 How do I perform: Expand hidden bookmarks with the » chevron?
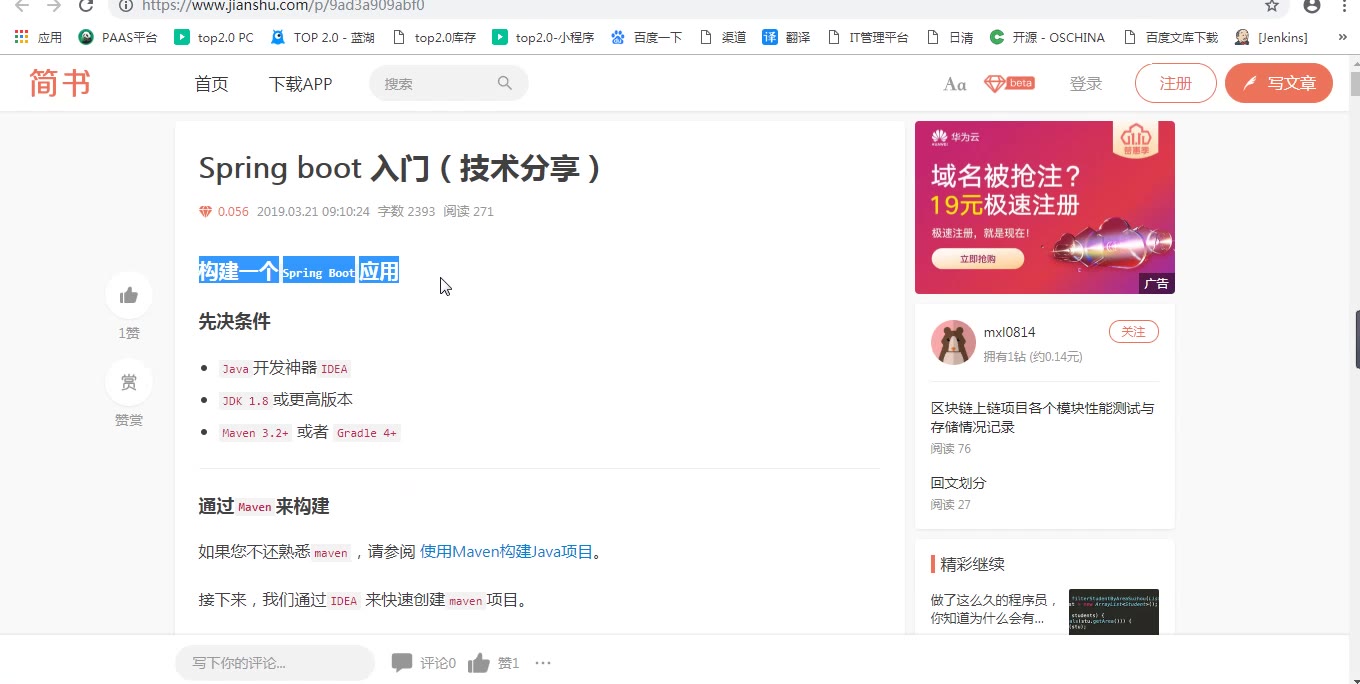[1343, 37]
